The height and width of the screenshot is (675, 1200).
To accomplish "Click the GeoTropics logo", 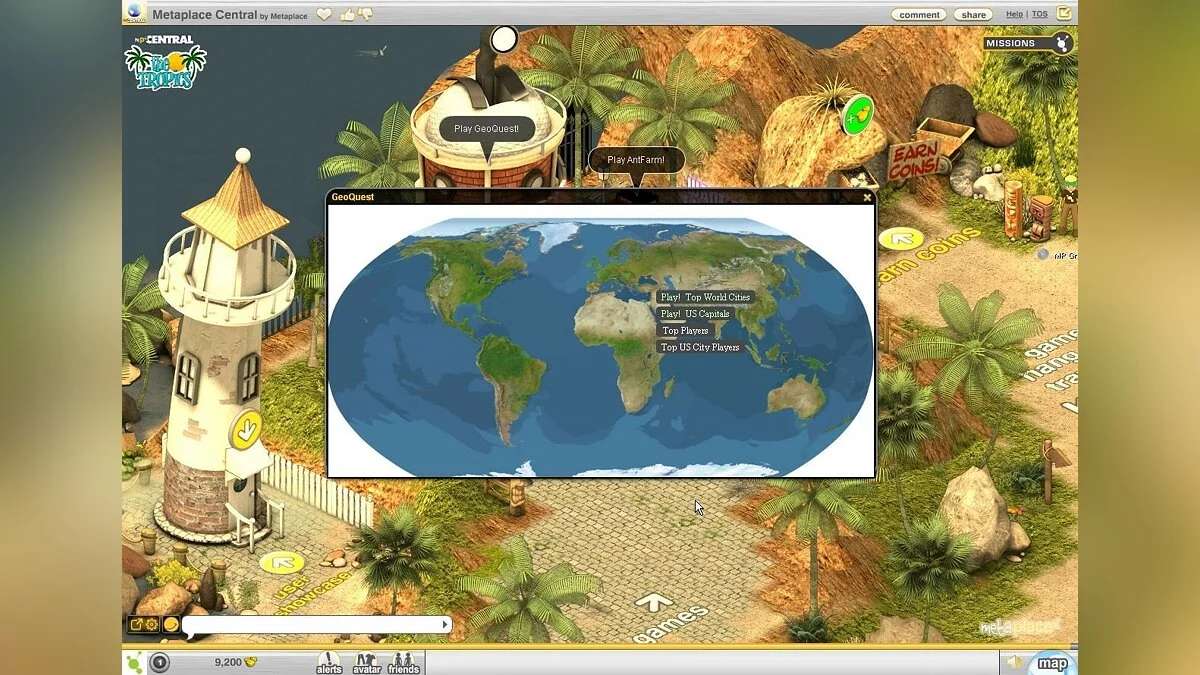I will [165, 65].
